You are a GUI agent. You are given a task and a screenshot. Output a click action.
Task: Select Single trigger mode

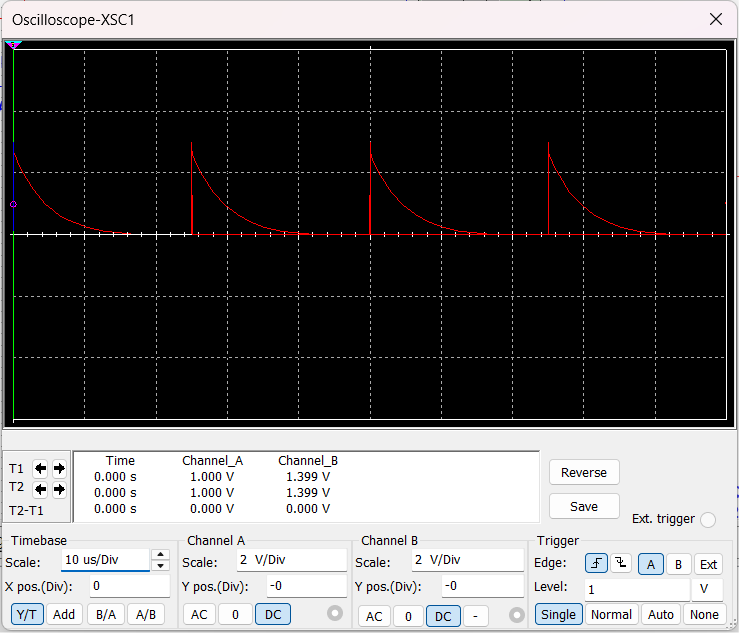(x=558, y=614)
